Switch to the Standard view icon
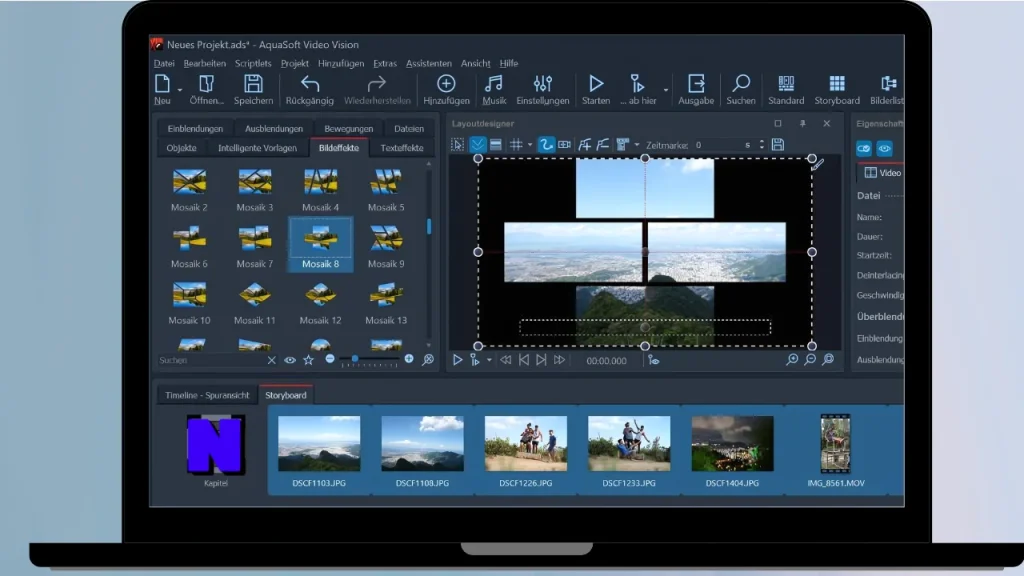The width and height of the screenshot is (1024, 576). [786, 84]
